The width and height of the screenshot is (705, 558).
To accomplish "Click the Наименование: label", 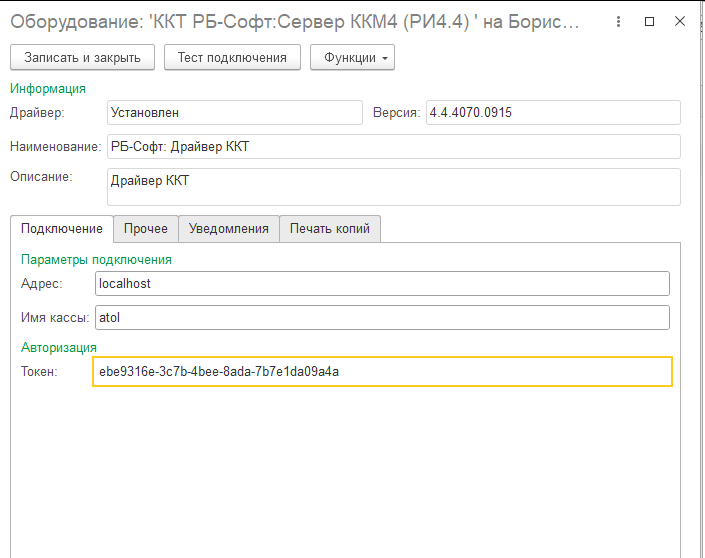I will [x=56, y=147].
